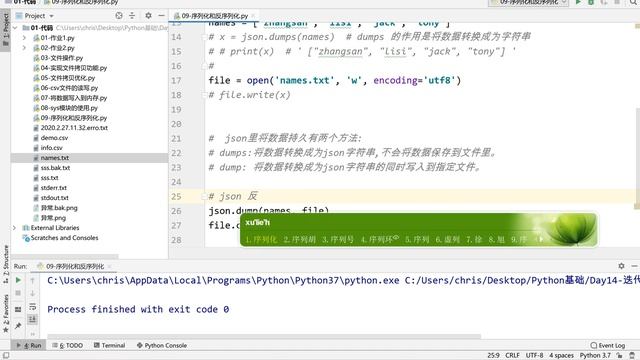Open Run panel settings gear
Viewport: 640px width, 360px height.
621,266
